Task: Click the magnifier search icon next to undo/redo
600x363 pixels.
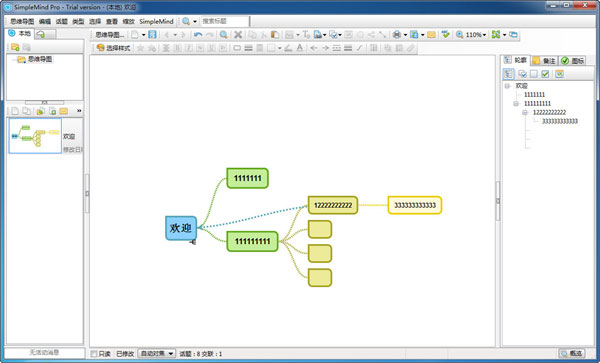Action: (223, 35)
